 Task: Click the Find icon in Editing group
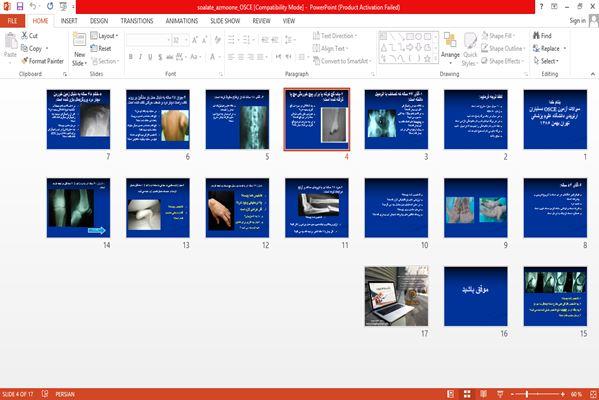(x=537, y=36)
